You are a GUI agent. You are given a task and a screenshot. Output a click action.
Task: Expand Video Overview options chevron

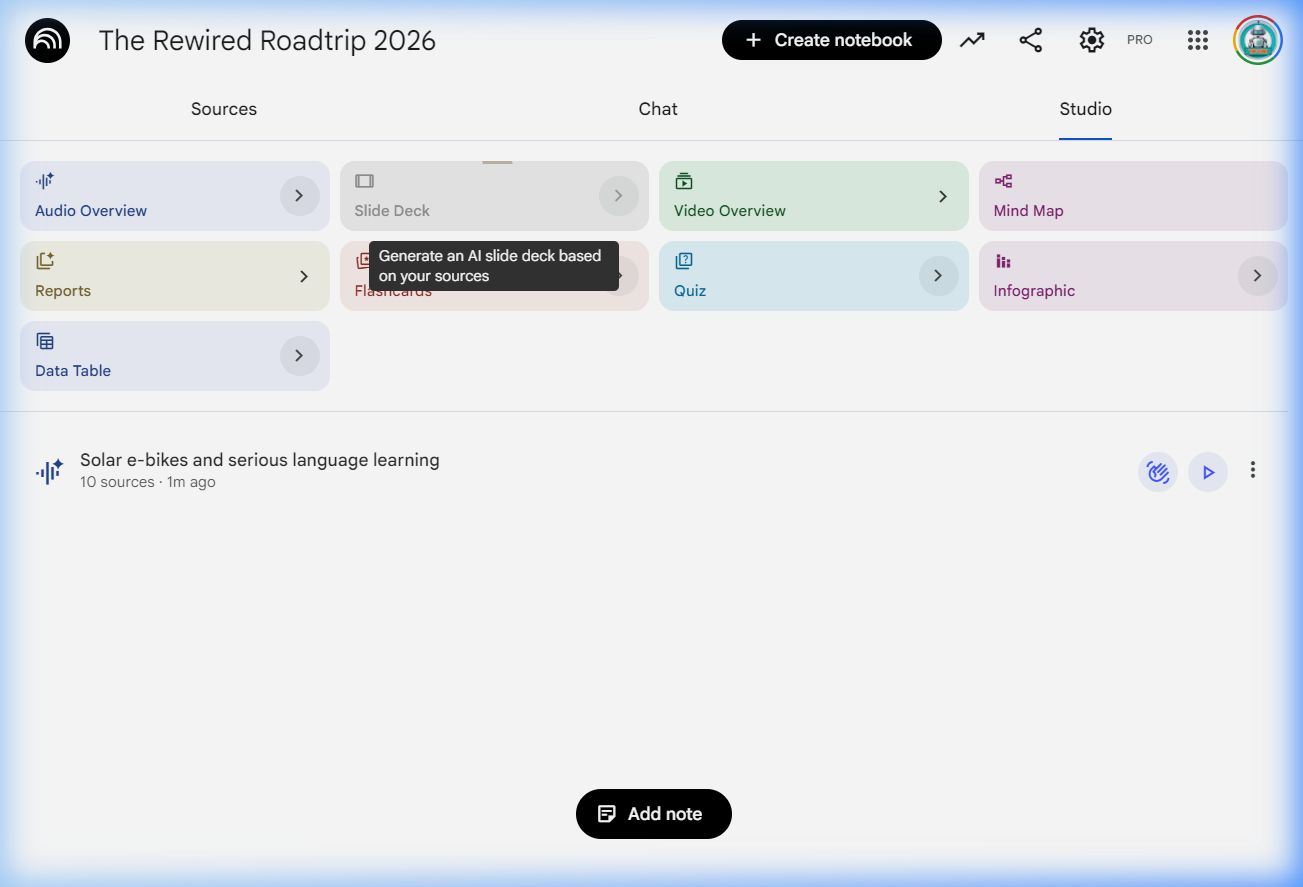tap(942, 197)
